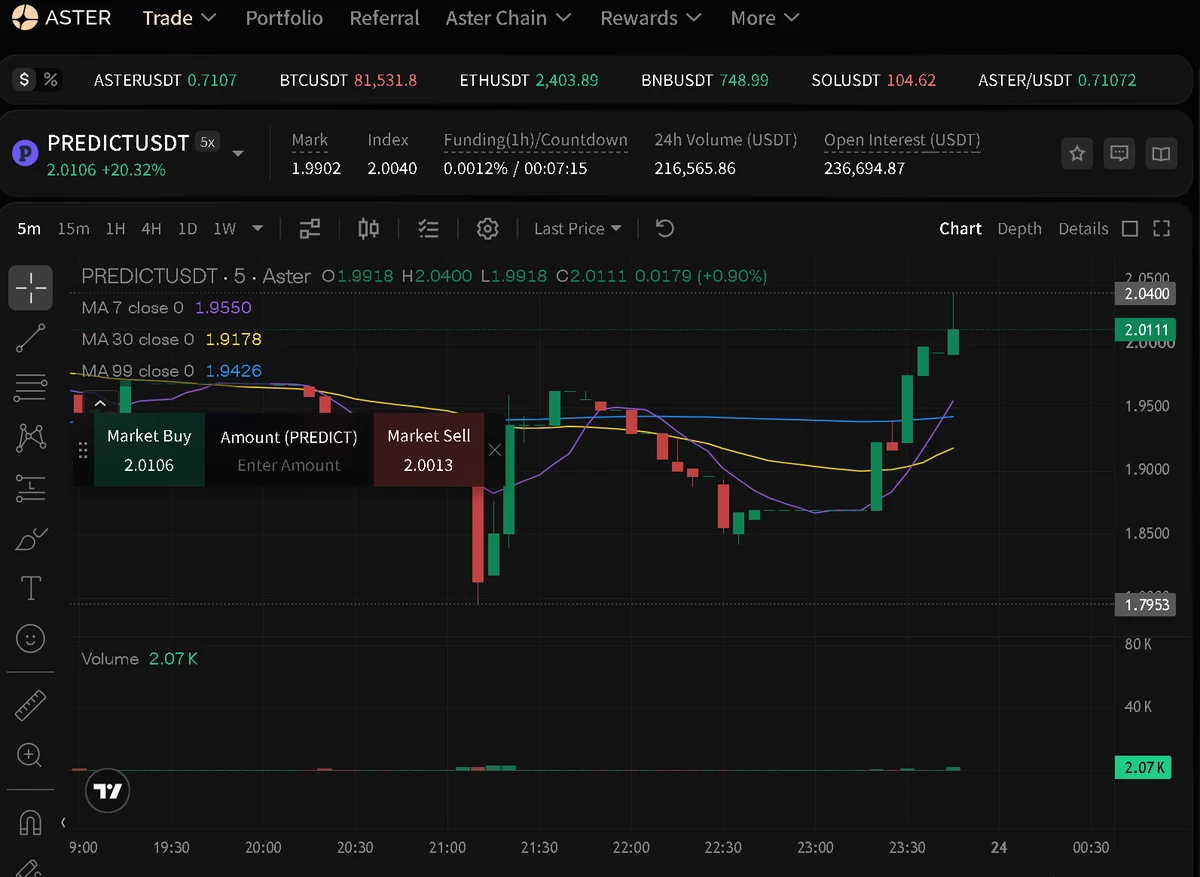Close the quick trade panel
The height and width of the screenshot is (877, 1200).
495,450
